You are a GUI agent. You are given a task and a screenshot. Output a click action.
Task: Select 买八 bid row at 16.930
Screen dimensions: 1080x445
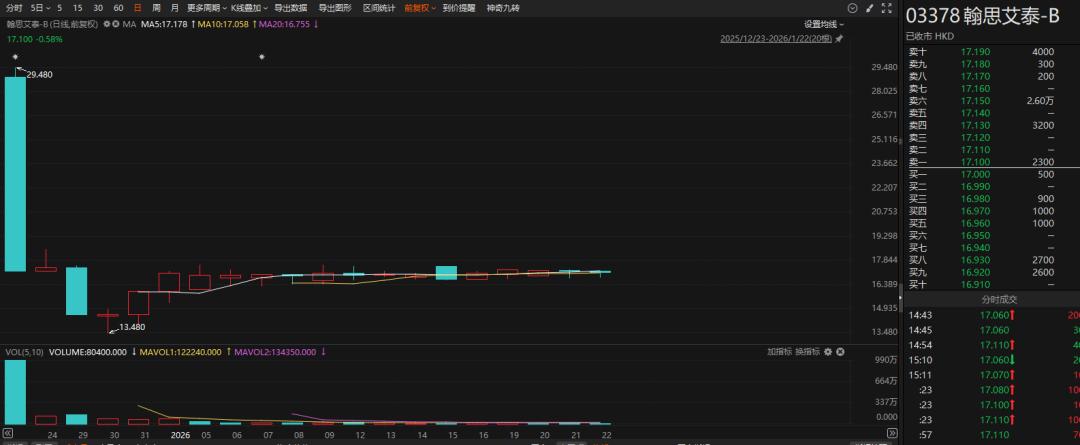coord(991,260)
